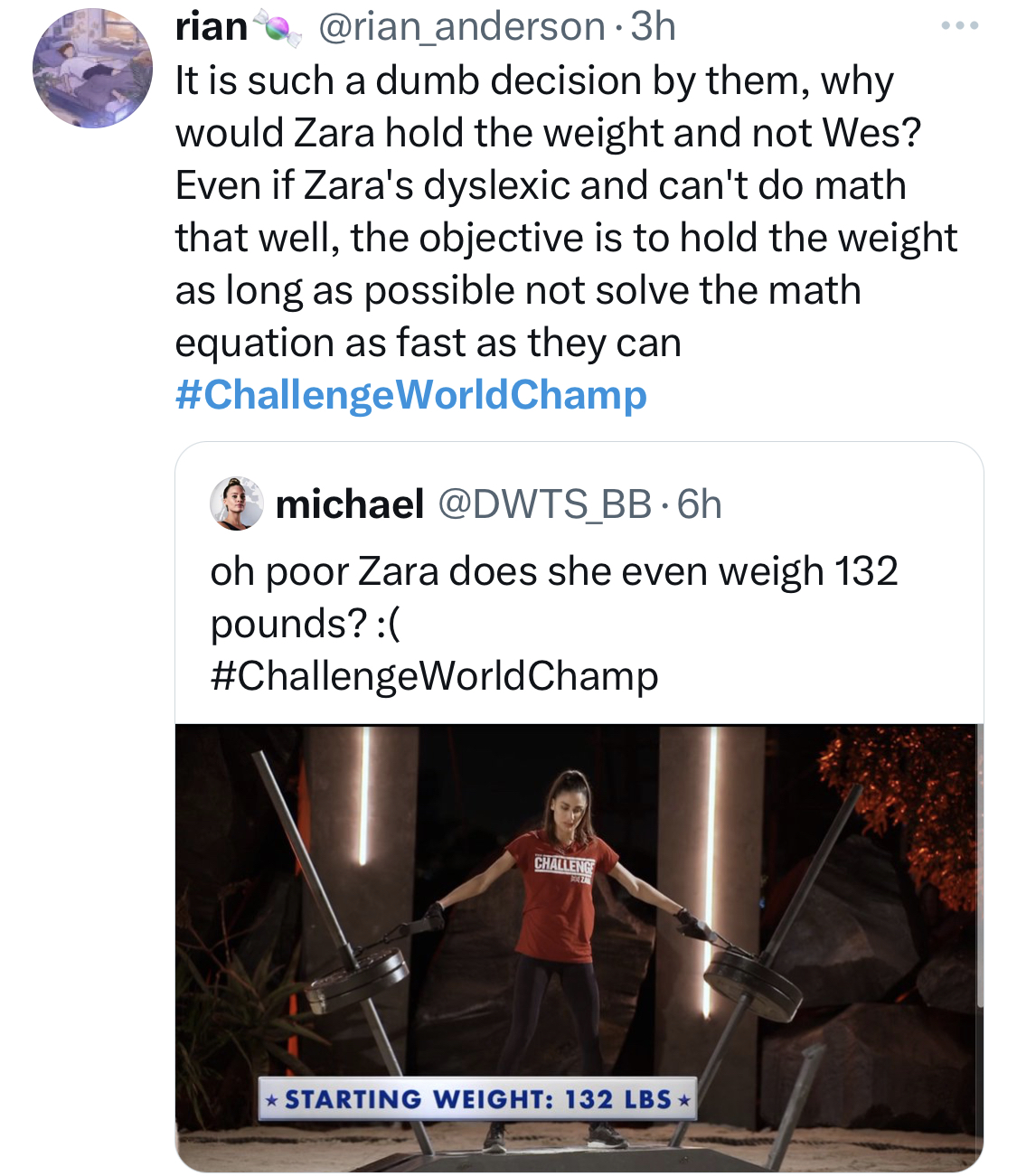Open the quoted tweet text about Zara
This screenshot has width=1017, height=1176.
[x=554, y=597]
